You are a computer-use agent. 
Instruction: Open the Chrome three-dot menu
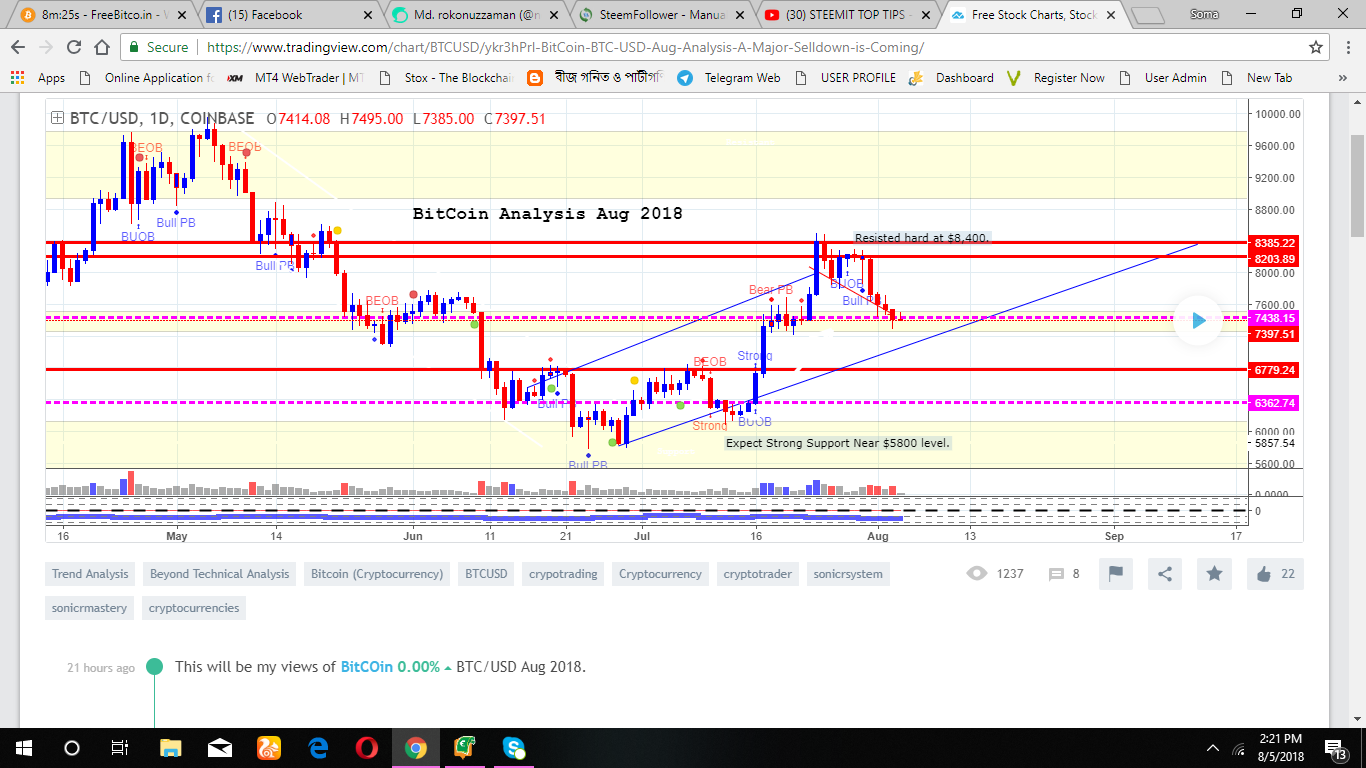point(1346,47)
